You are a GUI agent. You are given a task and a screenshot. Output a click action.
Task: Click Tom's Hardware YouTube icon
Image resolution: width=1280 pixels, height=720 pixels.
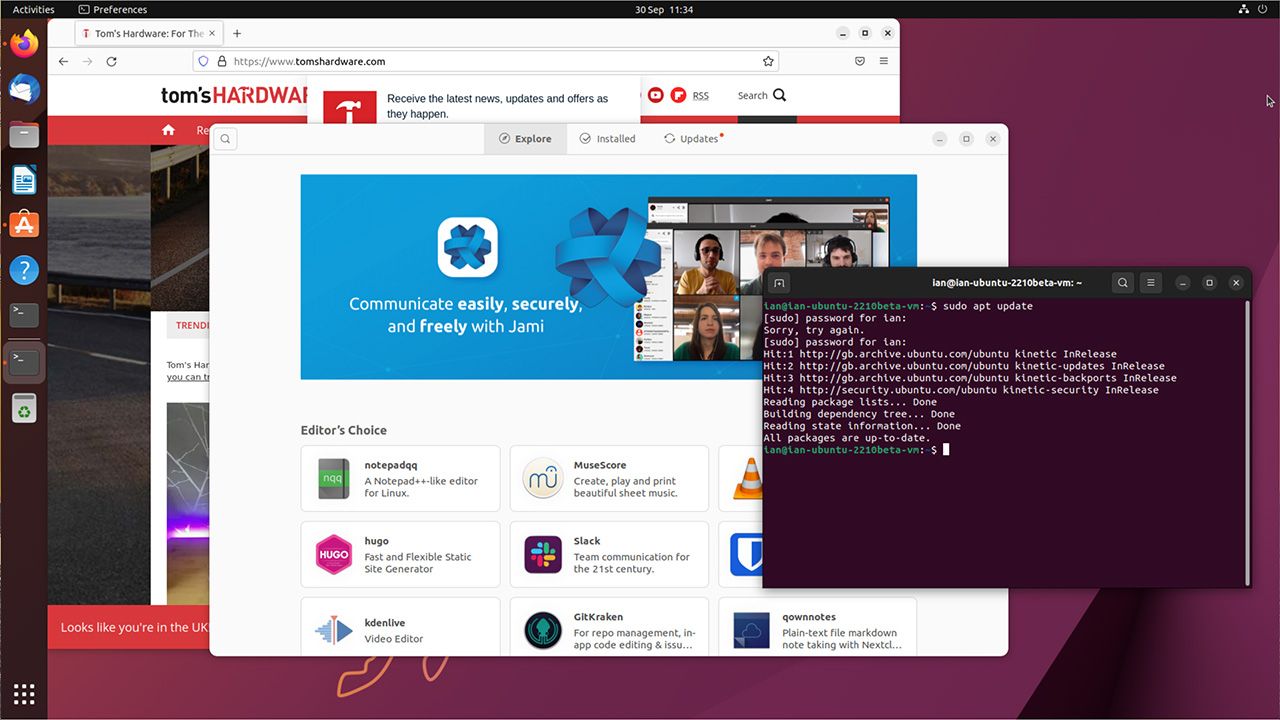click(656, 95)
